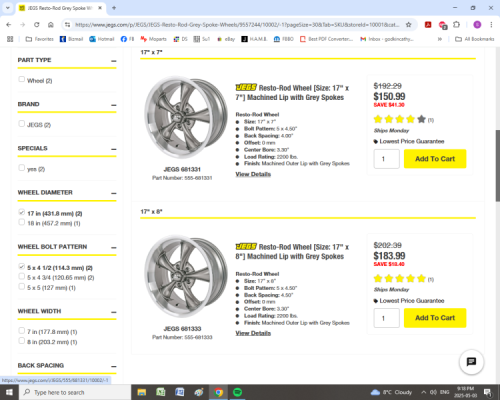The image size is (500, 400).
Task: Open the Bizmail bookmark
Action: click(71, 39)
